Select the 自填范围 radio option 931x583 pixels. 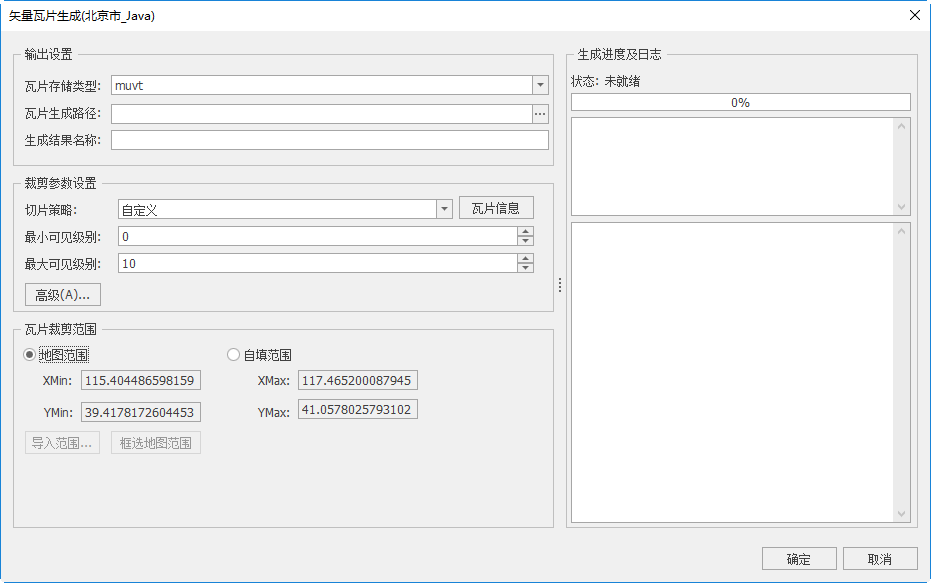pos(234,355)
